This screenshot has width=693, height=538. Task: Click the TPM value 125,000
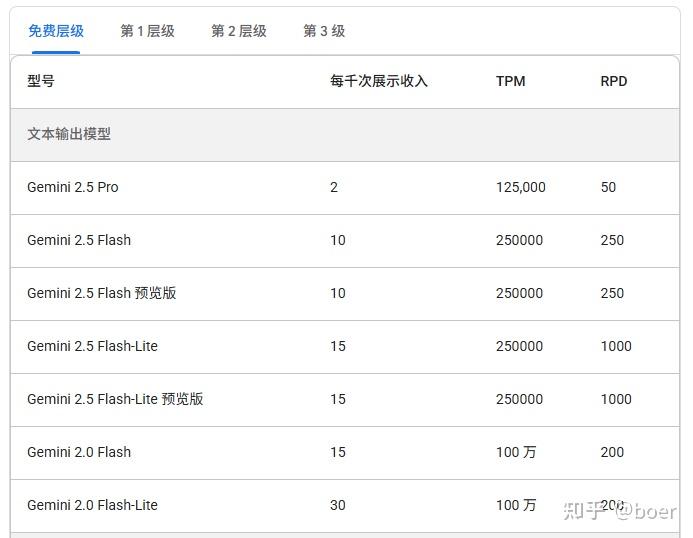pos(521,187)
